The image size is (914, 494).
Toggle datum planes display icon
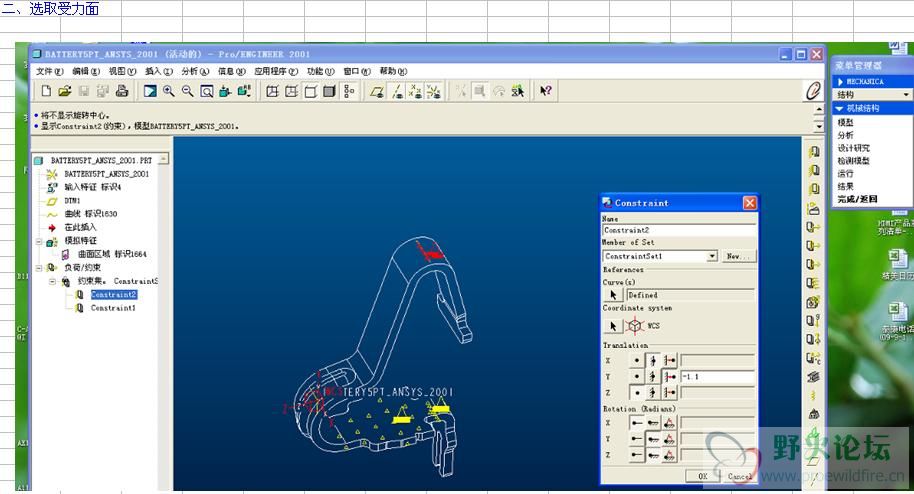[x=377, y=91]
